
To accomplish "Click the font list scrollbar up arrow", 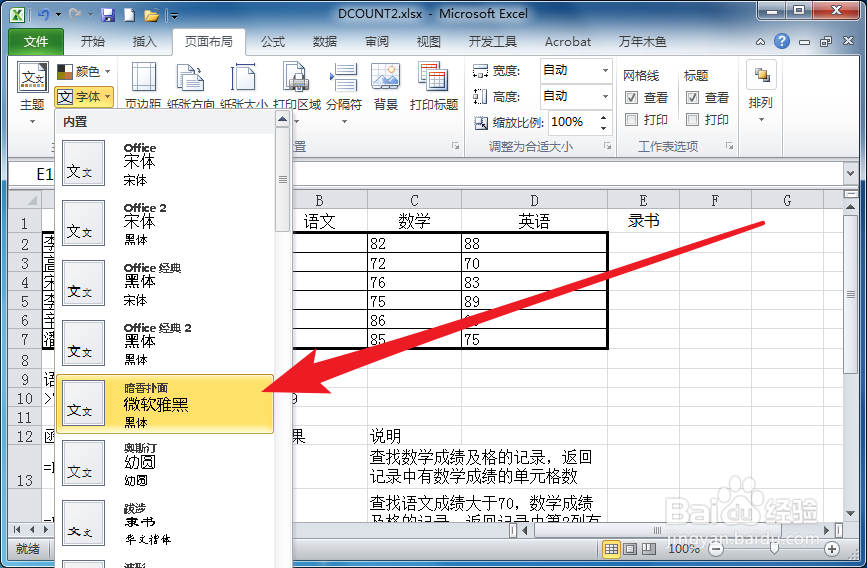I will pyautogui.click(x=283, y=119).
